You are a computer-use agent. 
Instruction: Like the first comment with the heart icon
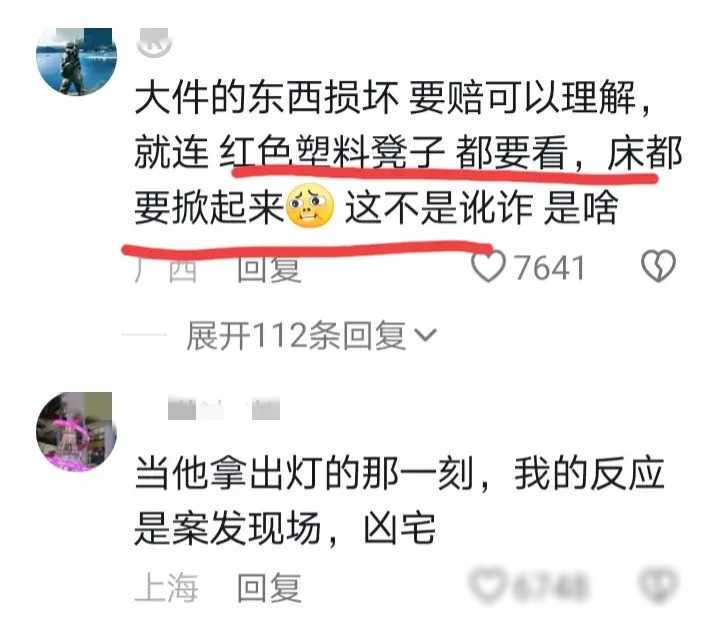[488, 265]
